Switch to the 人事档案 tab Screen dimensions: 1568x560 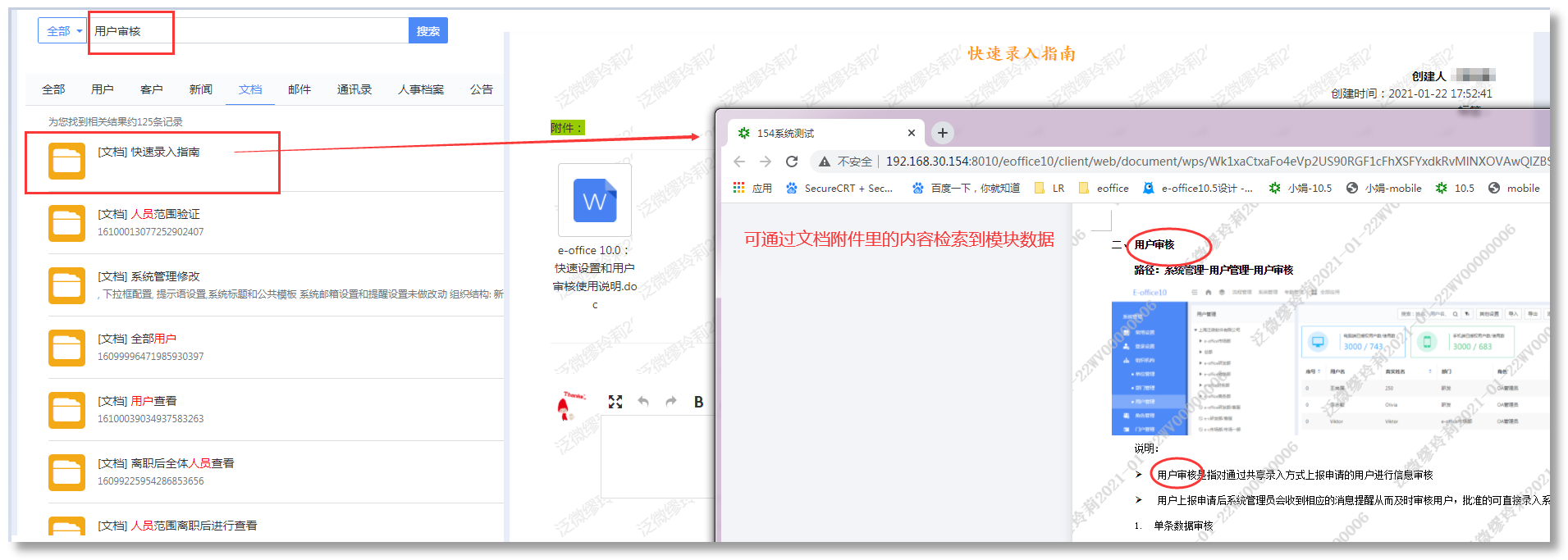421,89
